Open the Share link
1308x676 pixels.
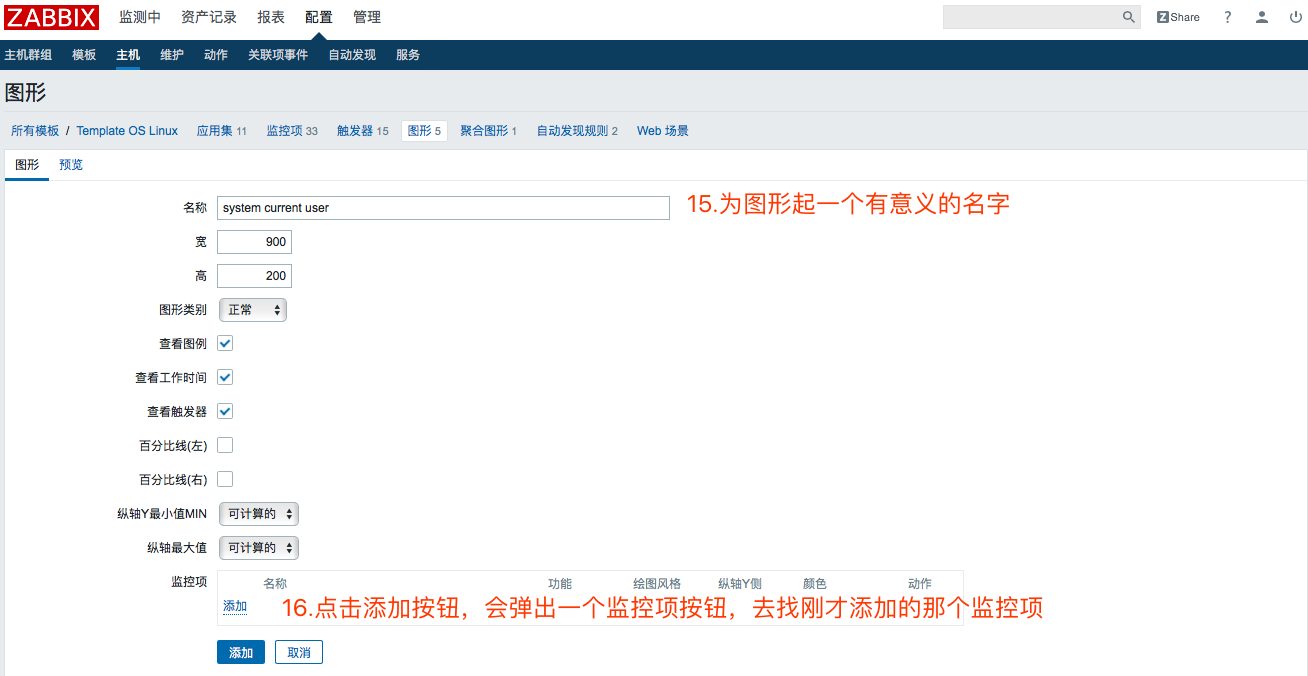point(1178,17)
